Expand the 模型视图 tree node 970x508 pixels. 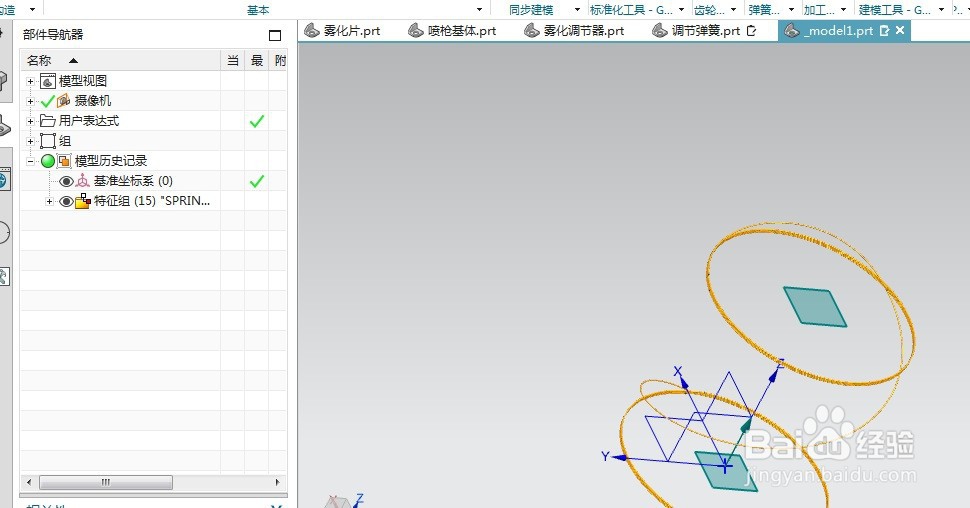click(x=30, y=81)
